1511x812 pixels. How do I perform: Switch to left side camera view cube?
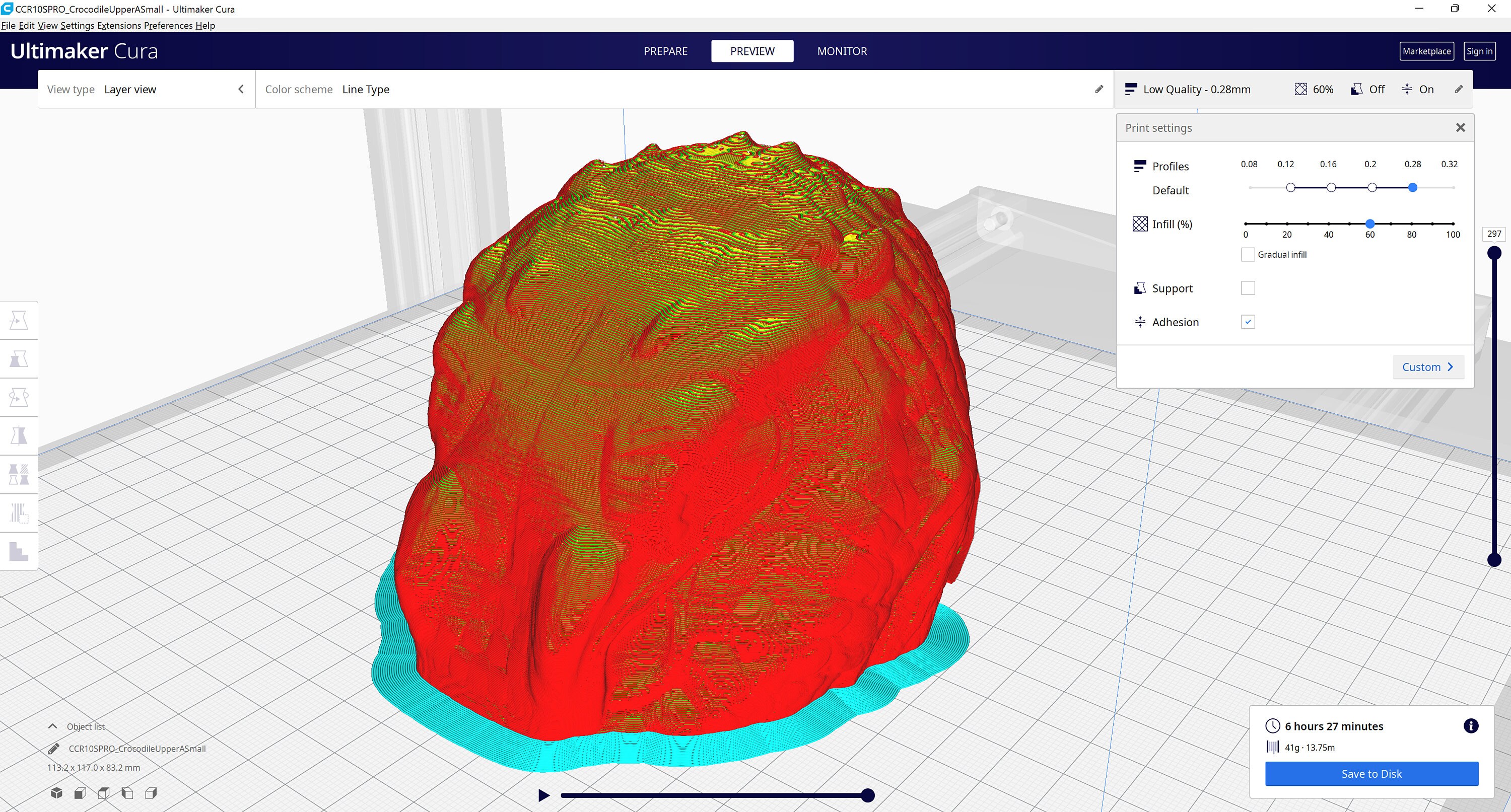127,793
